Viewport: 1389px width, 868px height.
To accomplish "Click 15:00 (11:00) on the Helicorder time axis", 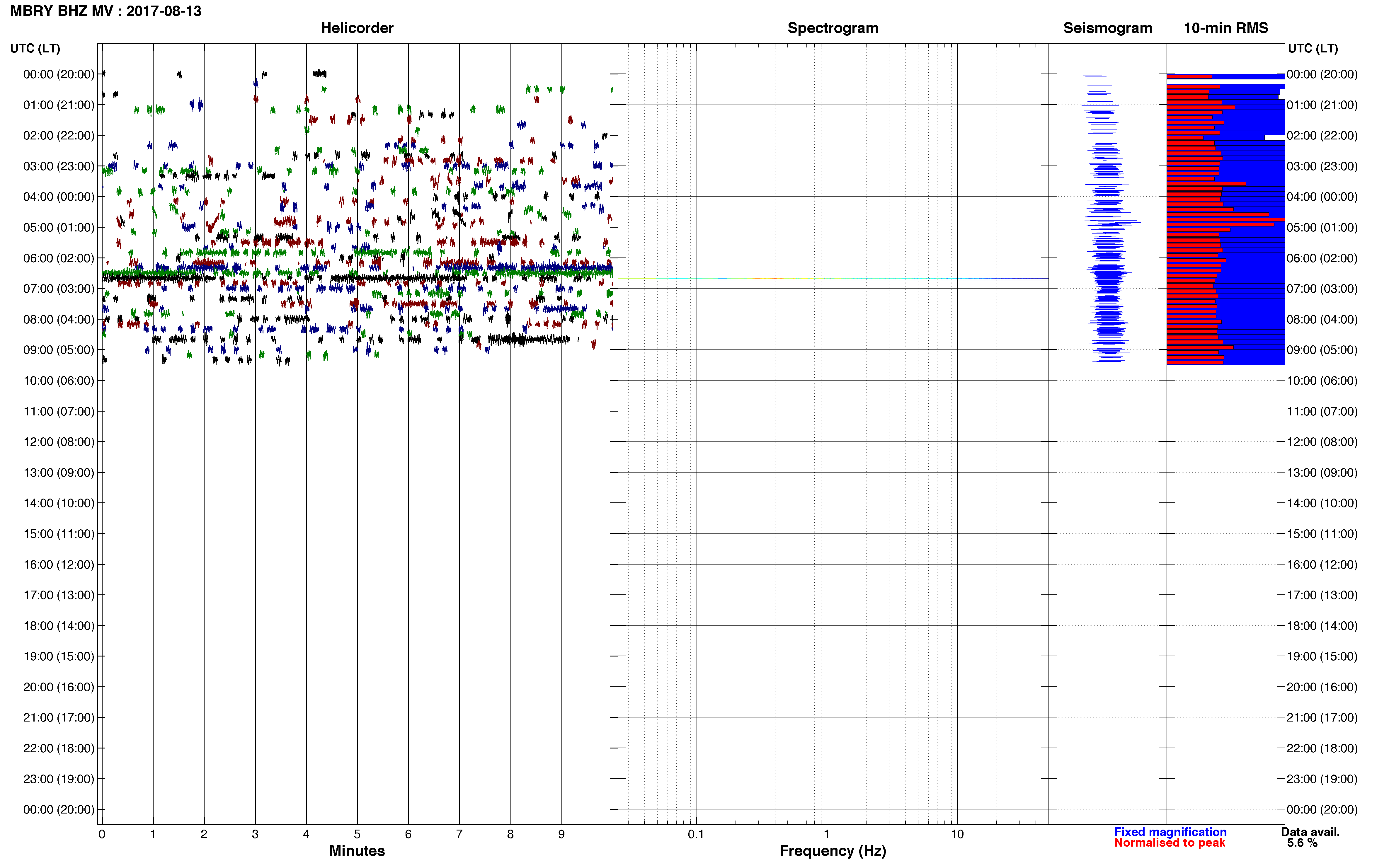I will (x=59, y=533).
